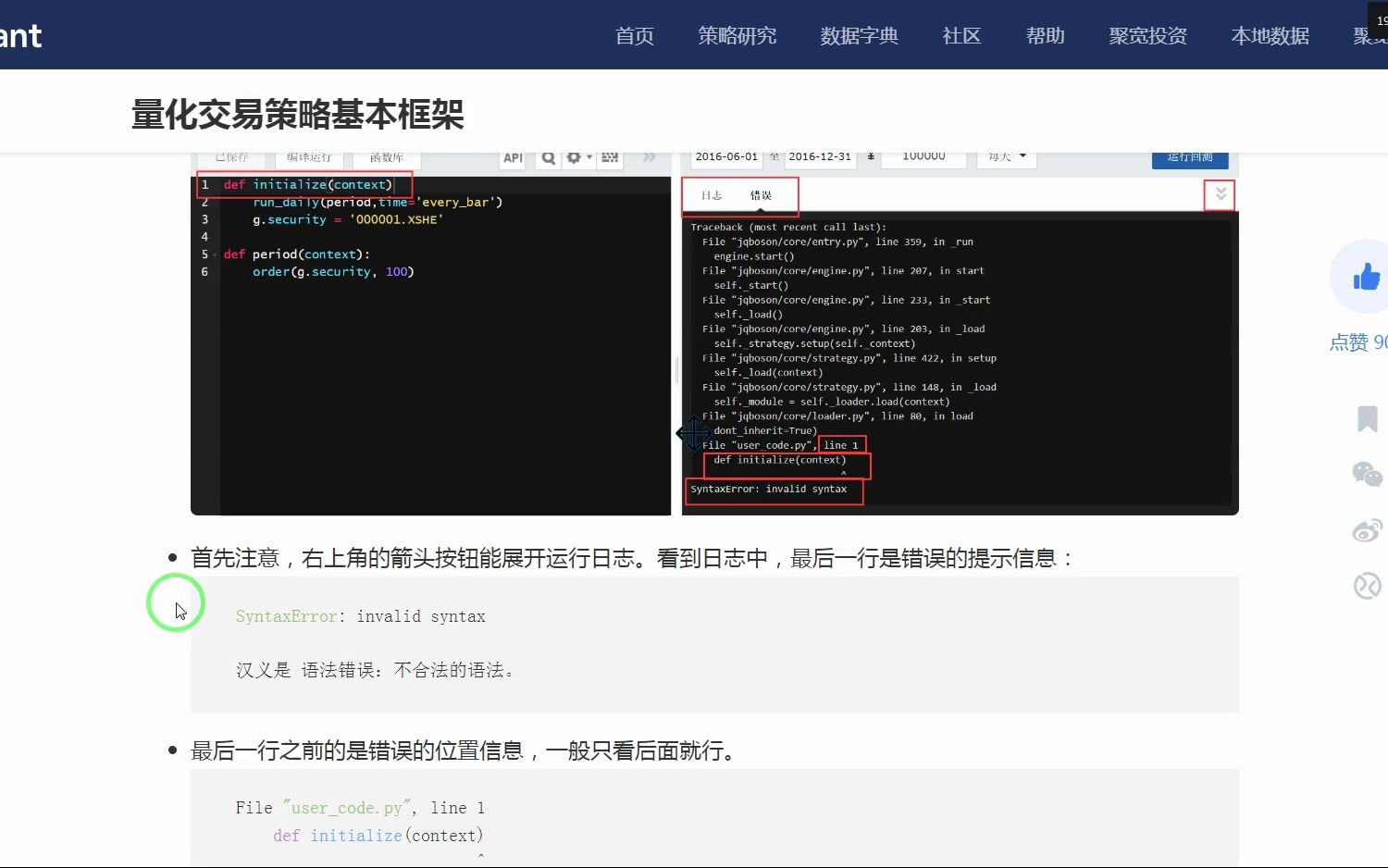Share the article via WeChat icon
Viewport: 1388px width, 868px height.
[1367, 475]
